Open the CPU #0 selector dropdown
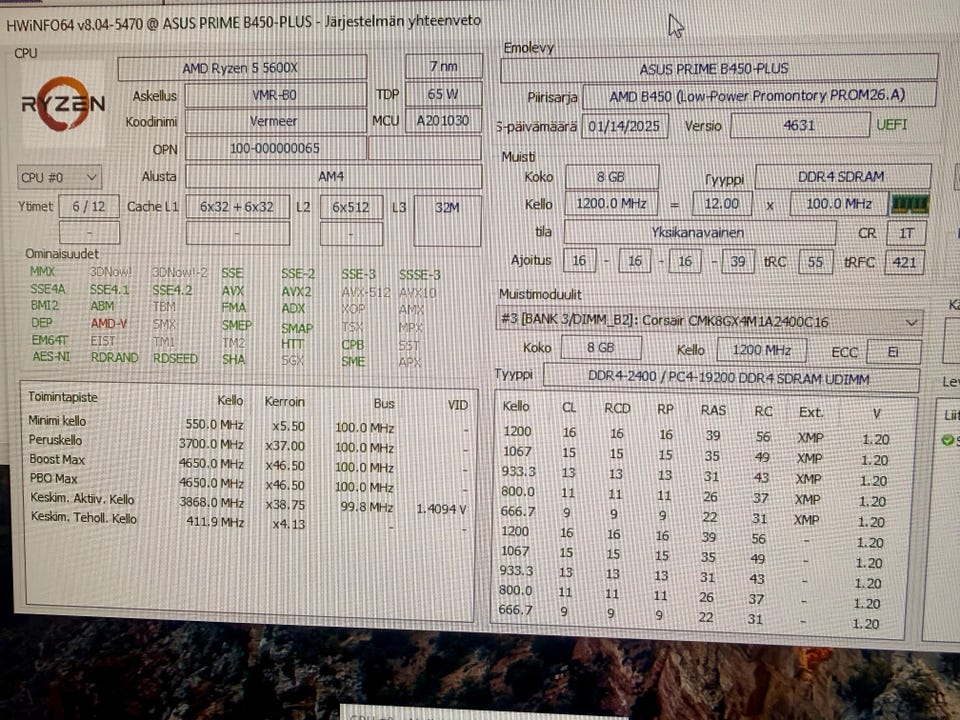The width and height of the screenshot is (960, 720). point(59,178)
